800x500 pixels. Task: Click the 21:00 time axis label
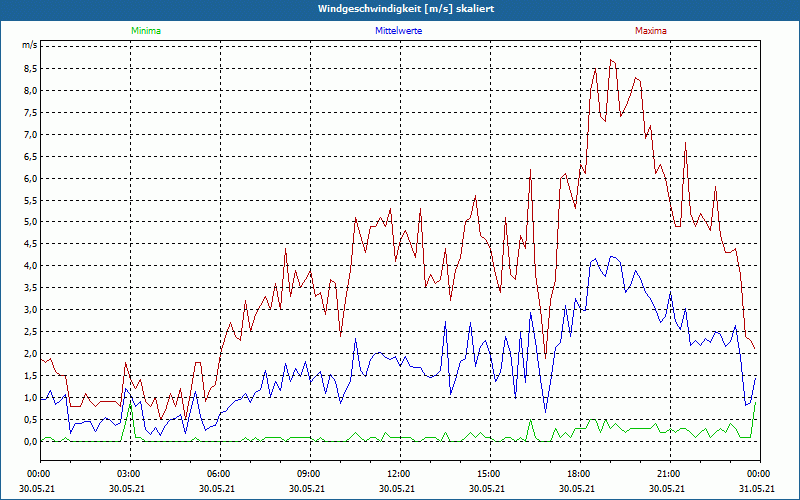click(x=669, y=474)
